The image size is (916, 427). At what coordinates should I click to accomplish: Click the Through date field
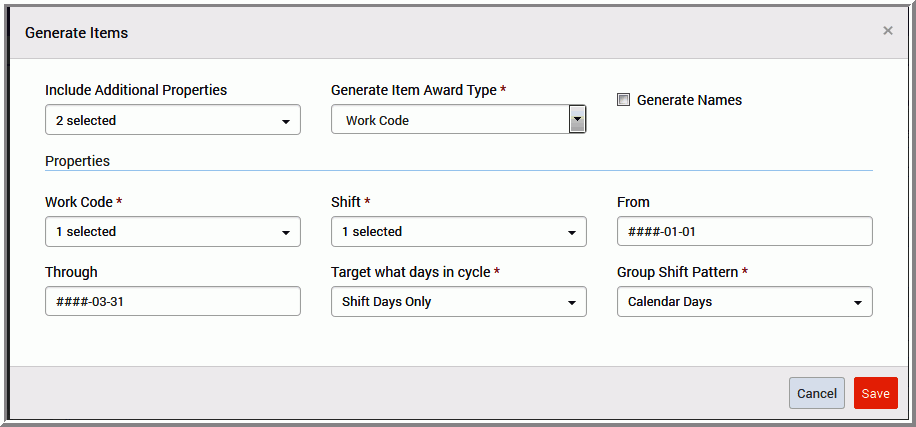click(173, 301)
